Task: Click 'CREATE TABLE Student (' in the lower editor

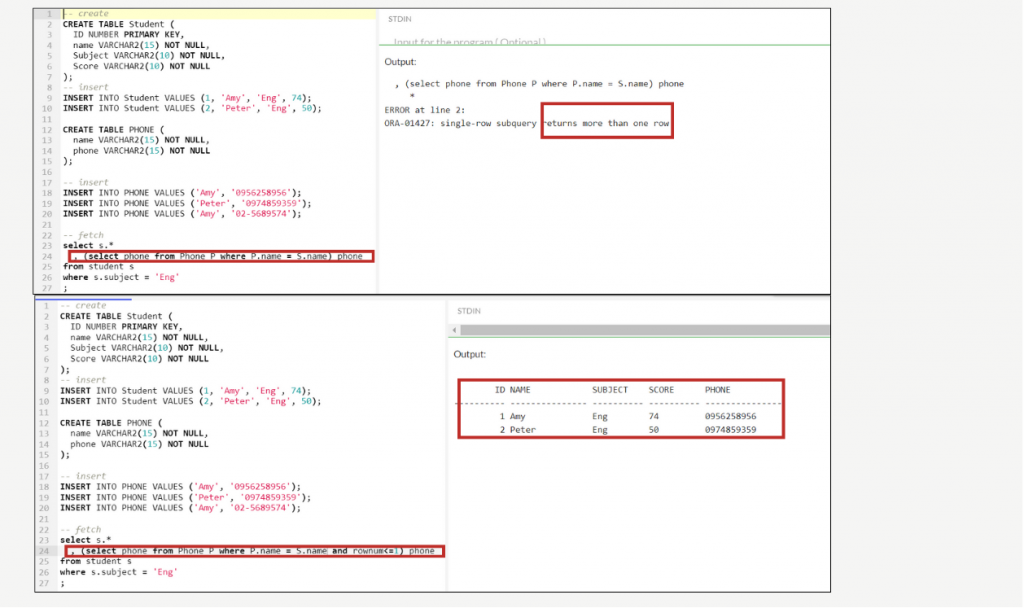Action: pos(116,316)
